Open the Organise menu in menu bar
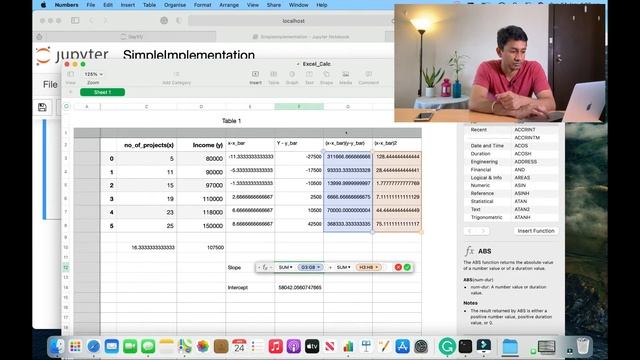The width and height of the screenshot is (640, 360). (175, 5)
